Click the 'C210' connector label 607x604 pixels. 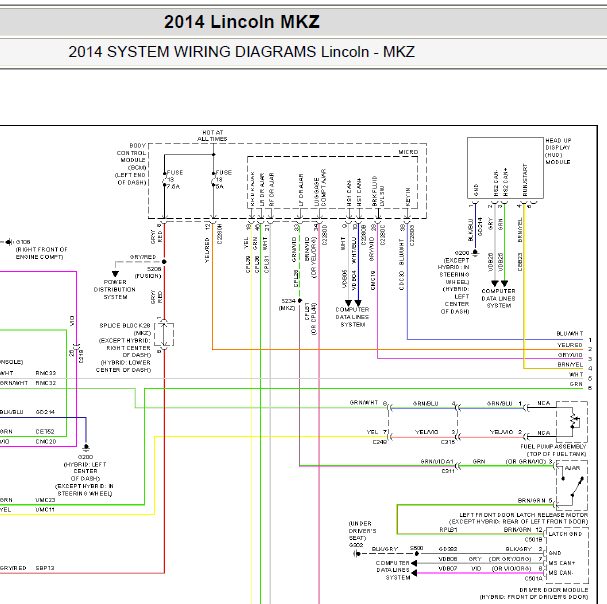point(81,355)
